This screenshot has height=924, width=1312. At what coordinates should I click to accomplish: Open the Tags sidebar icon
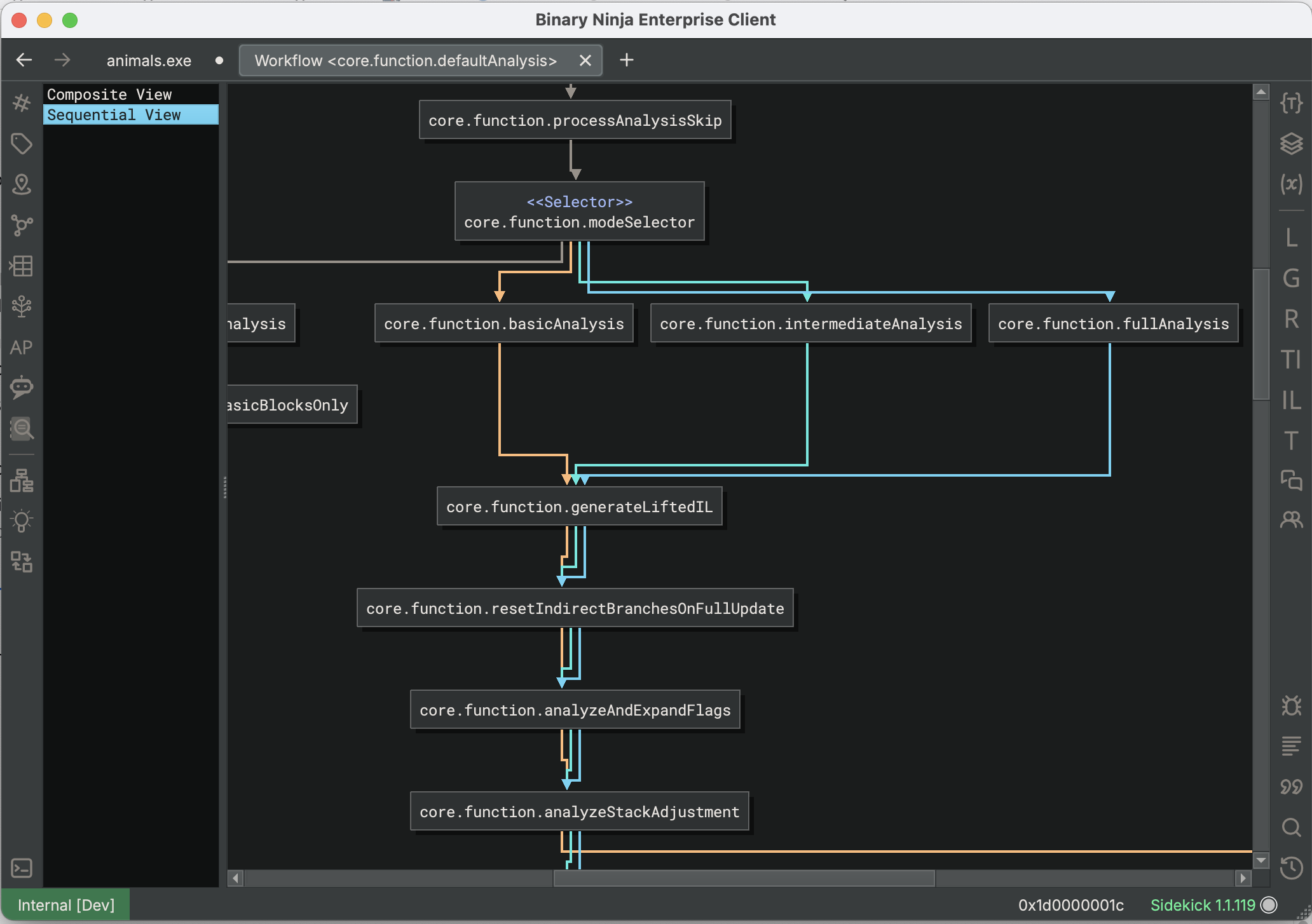click(x=22, y=144)
